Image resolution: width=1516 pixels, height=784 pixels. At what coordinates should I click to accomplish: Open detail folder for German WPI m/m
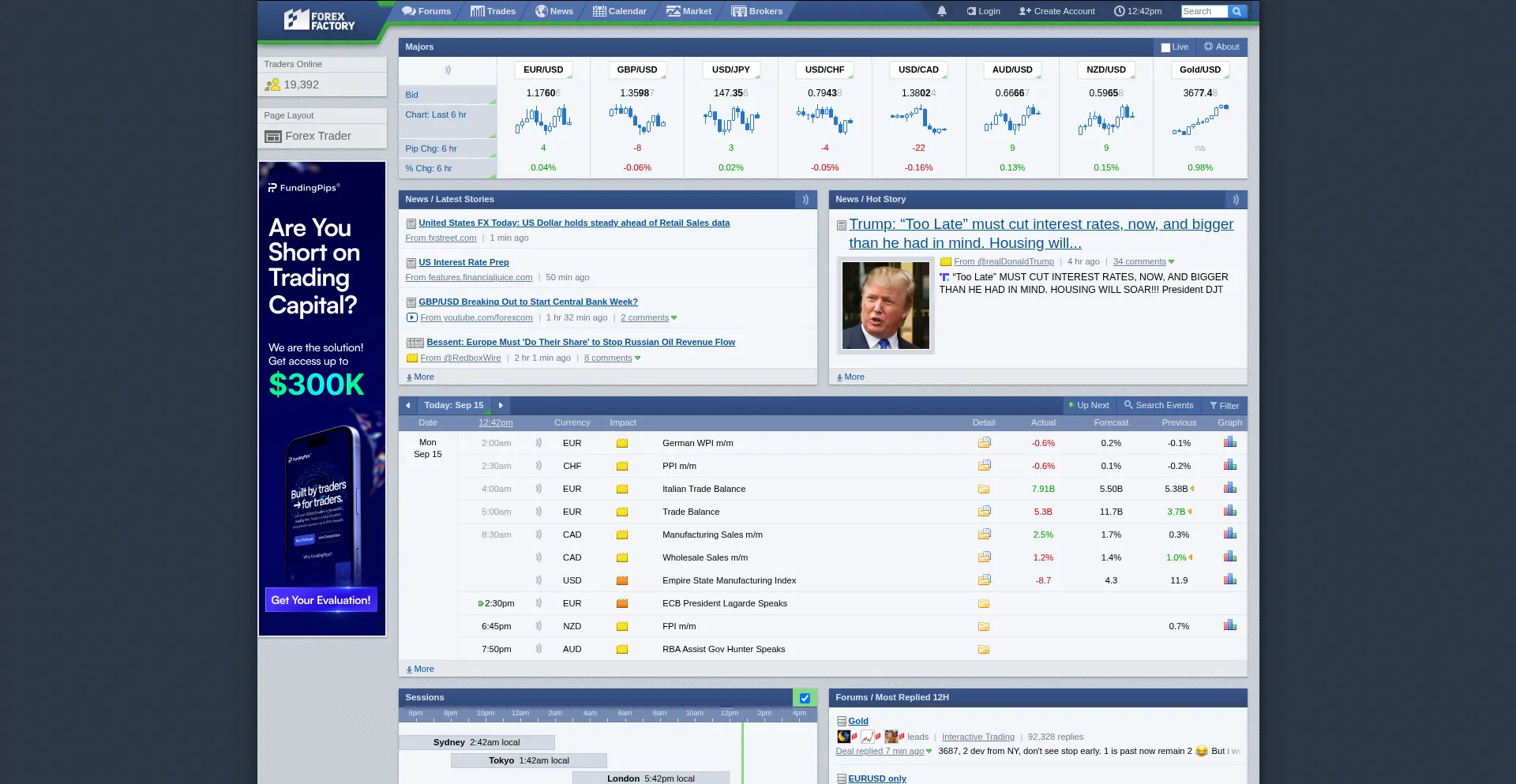tap(984, 443)
